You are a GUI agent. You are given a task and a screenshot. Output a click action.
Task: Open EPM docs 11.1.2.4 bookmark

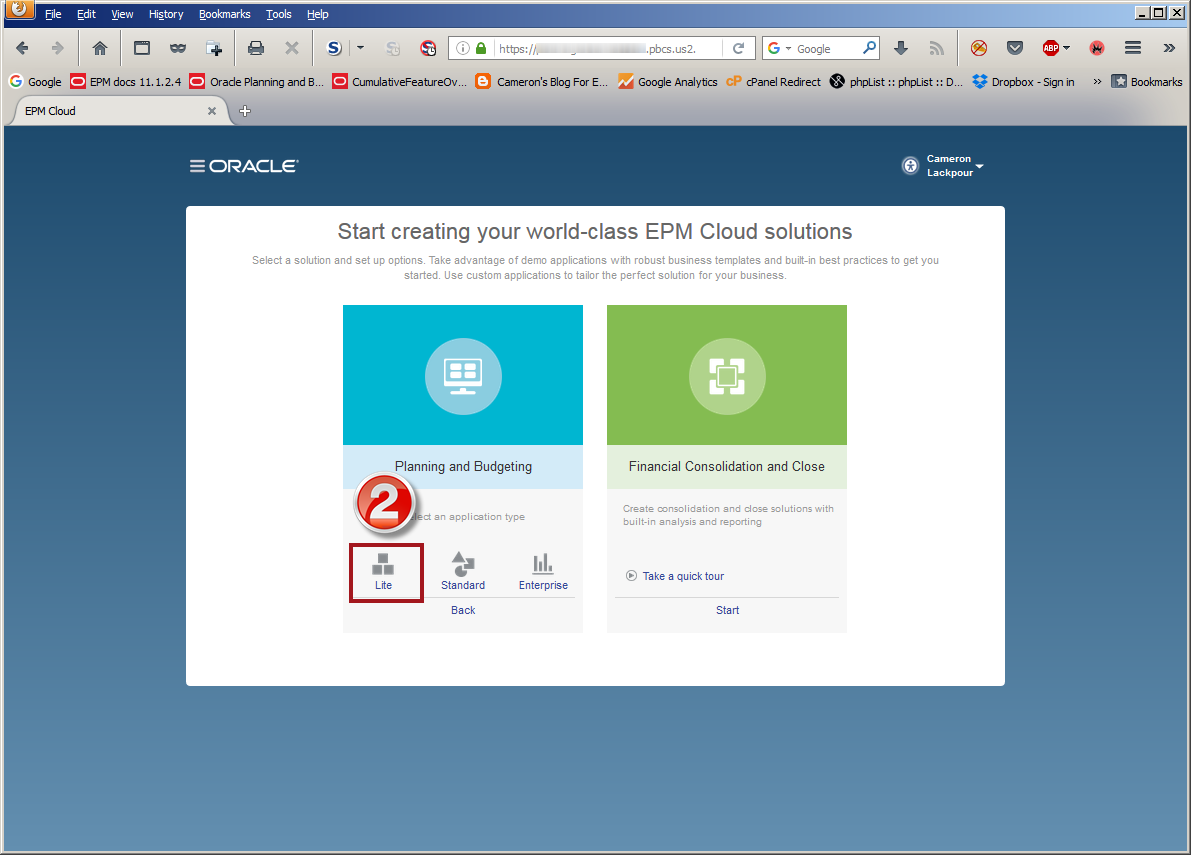pyautogui.click(x=125, y=81)
